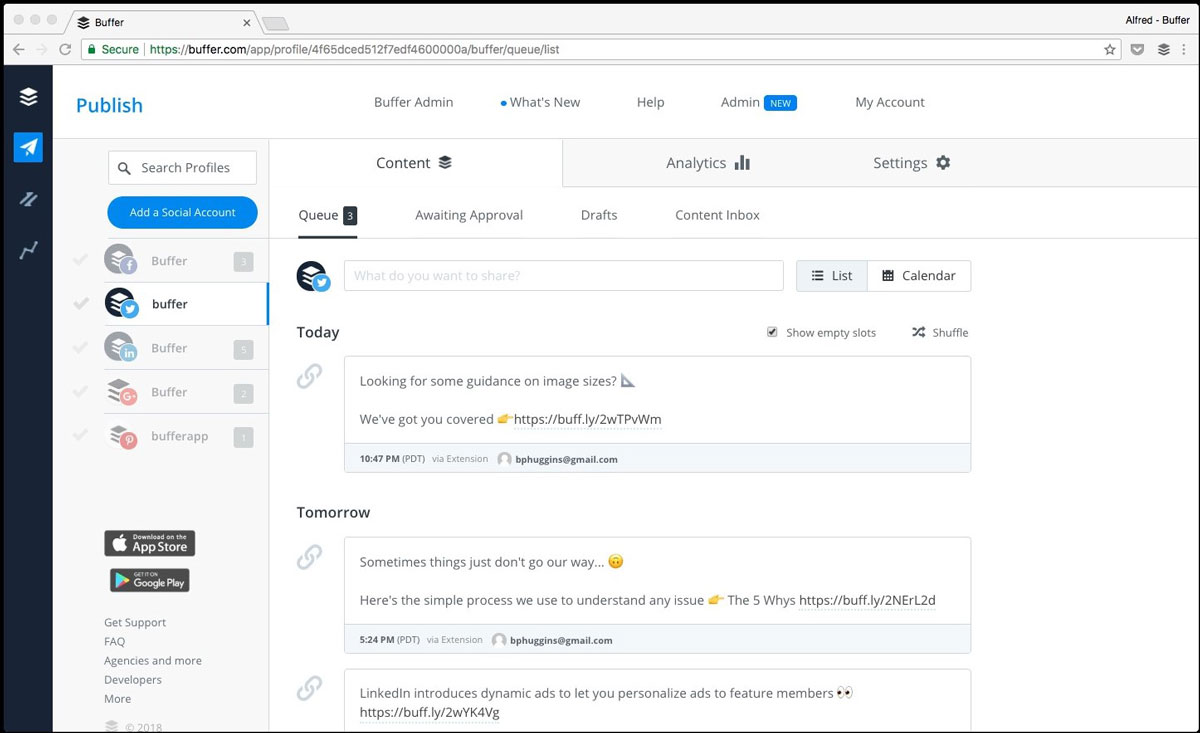Open Buffer Admin in top navigation
Screen dimensions: 1200x733
(x=413, y=102)
